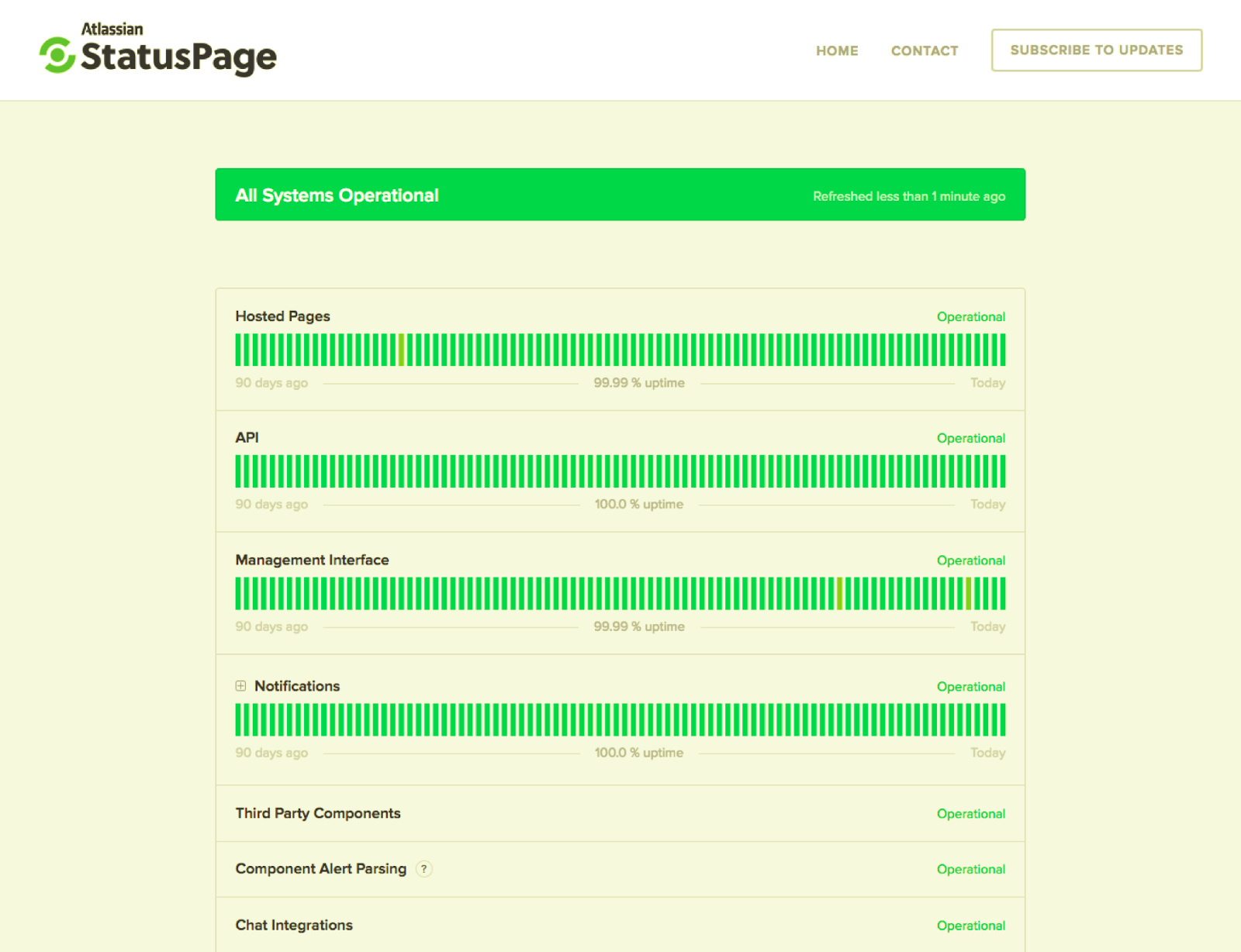Click the last yellow-green bar in Management Interface
Screen dimensions: 1241x952
tap(969, 593)
